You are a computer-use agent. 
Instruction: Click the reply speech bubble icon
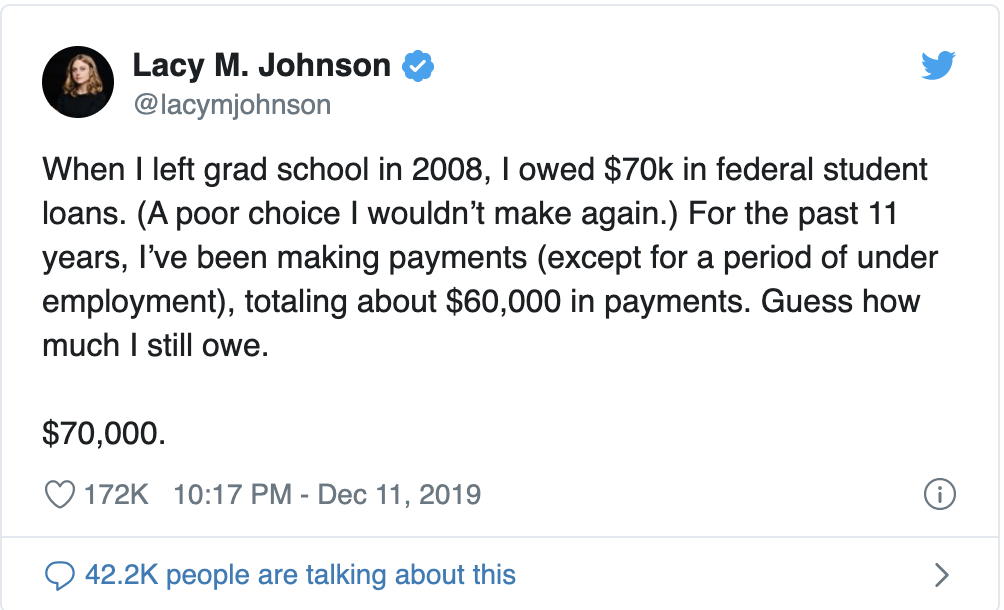(x=60, y=575)
